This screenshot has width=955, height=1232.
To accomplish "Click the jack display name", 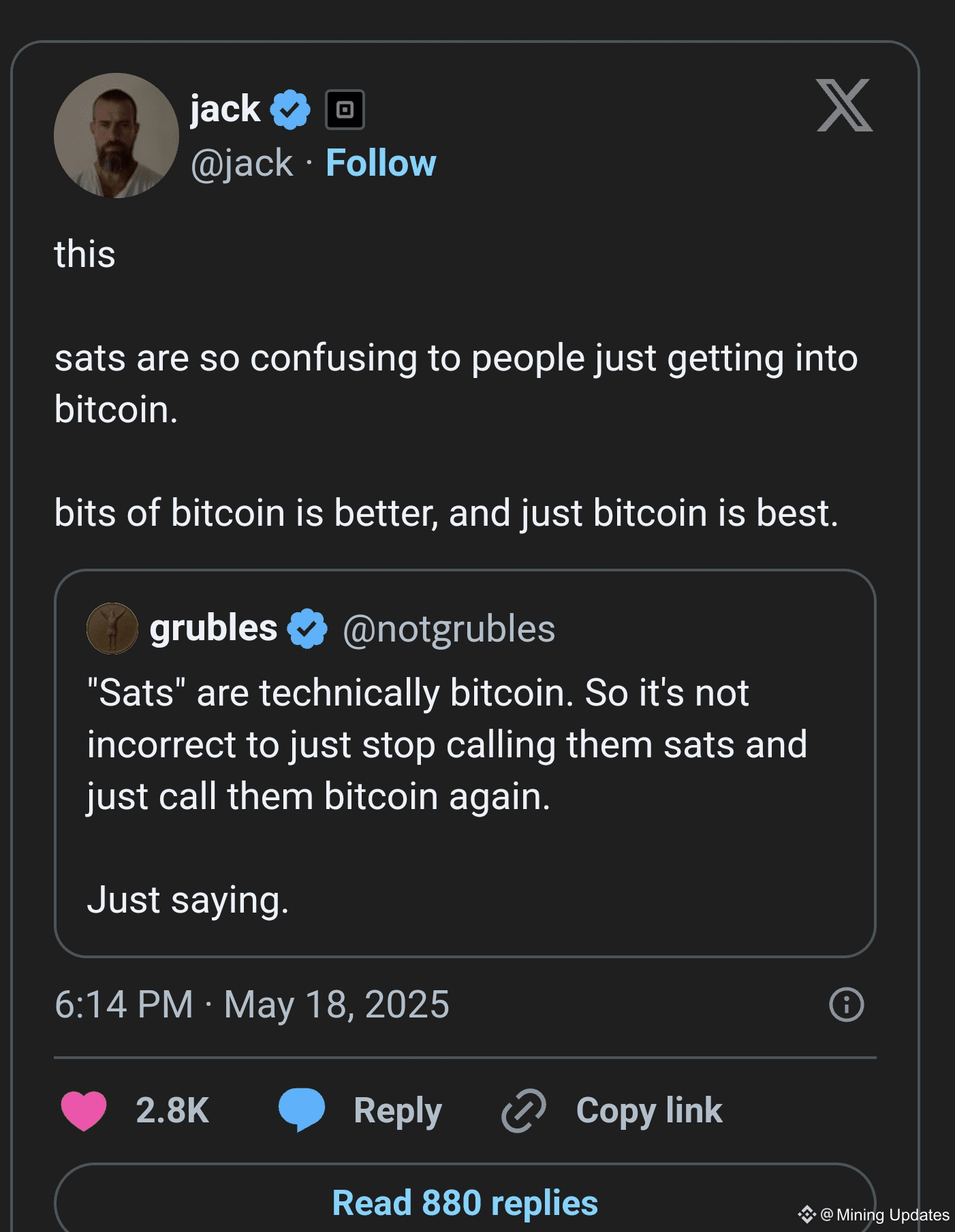I will click(x=225, y=109).
